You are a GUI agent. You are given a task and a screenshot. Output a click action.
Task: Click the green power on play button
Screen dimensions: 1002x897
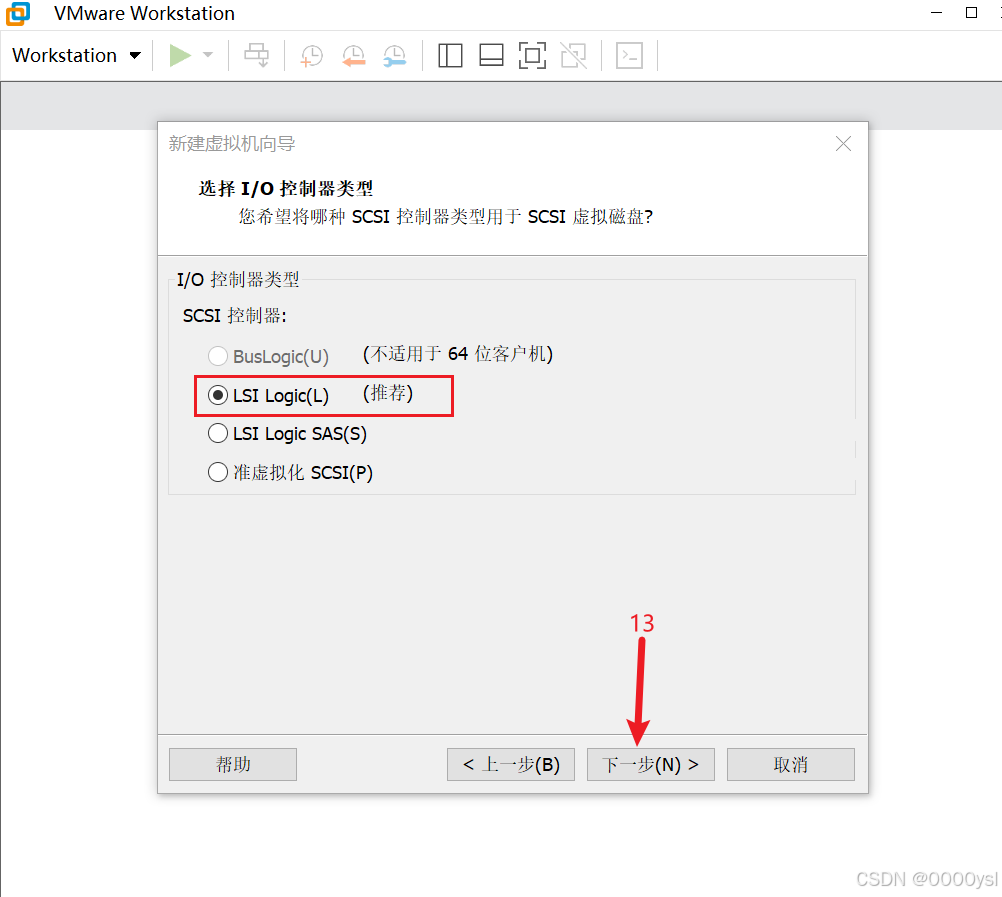(180, 56)
